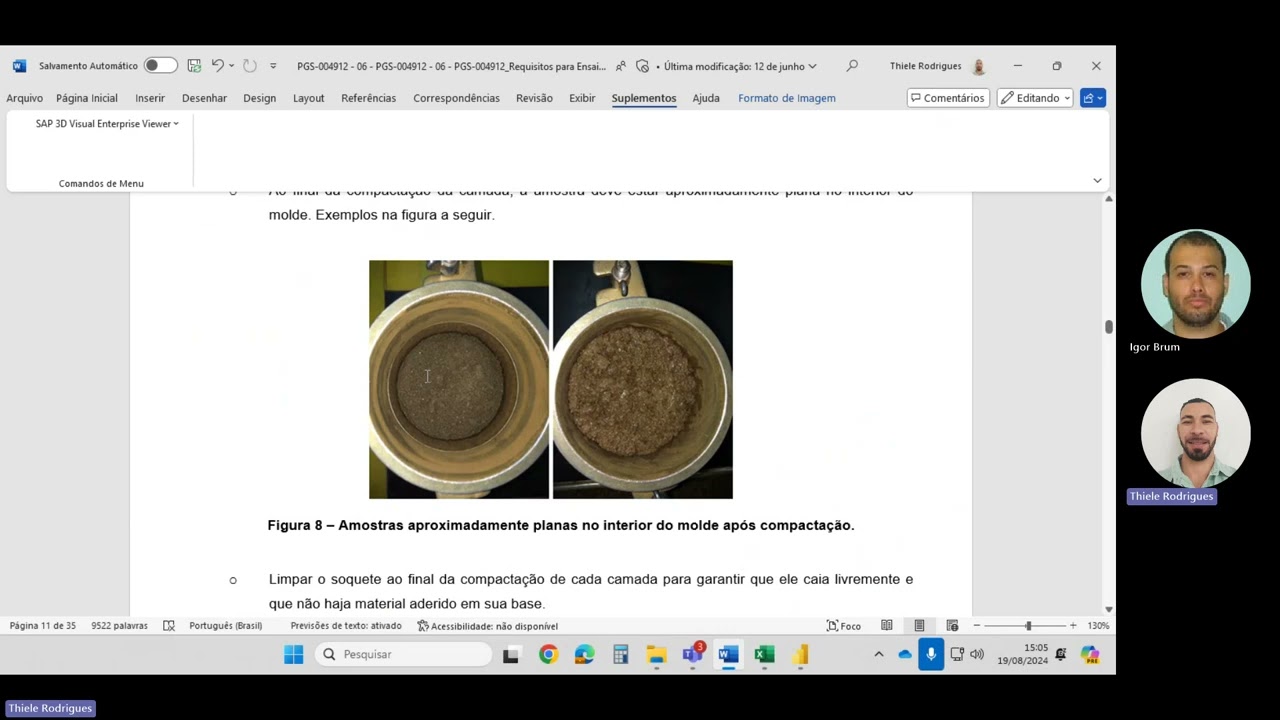The image size is (1280, 720).
Task: Open Power BI from taskbar
Action: click(800, 655)
